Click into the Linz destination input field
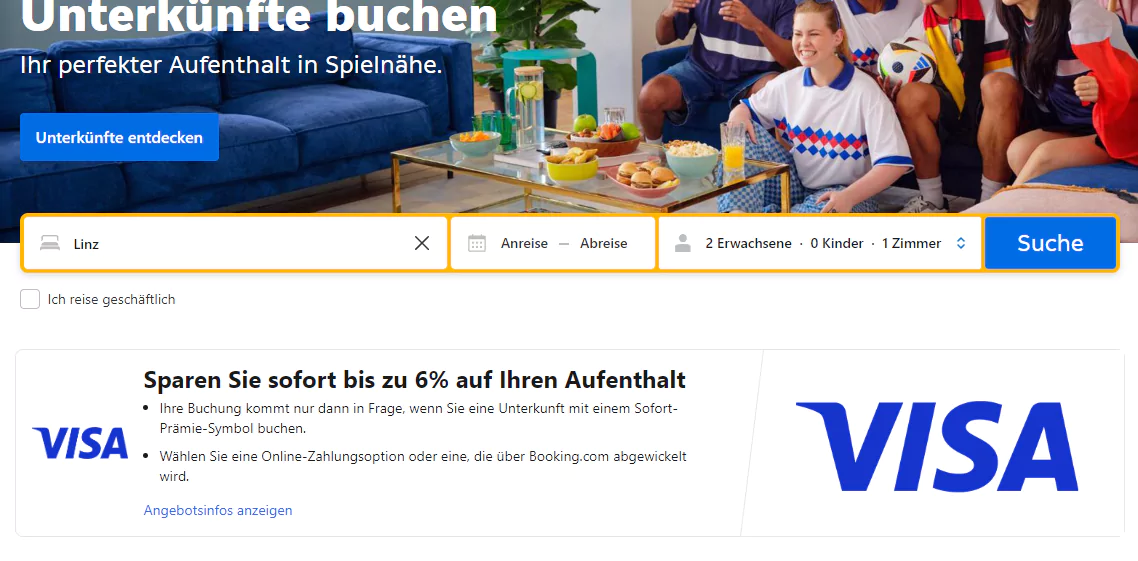 click(x=240, y=243)
